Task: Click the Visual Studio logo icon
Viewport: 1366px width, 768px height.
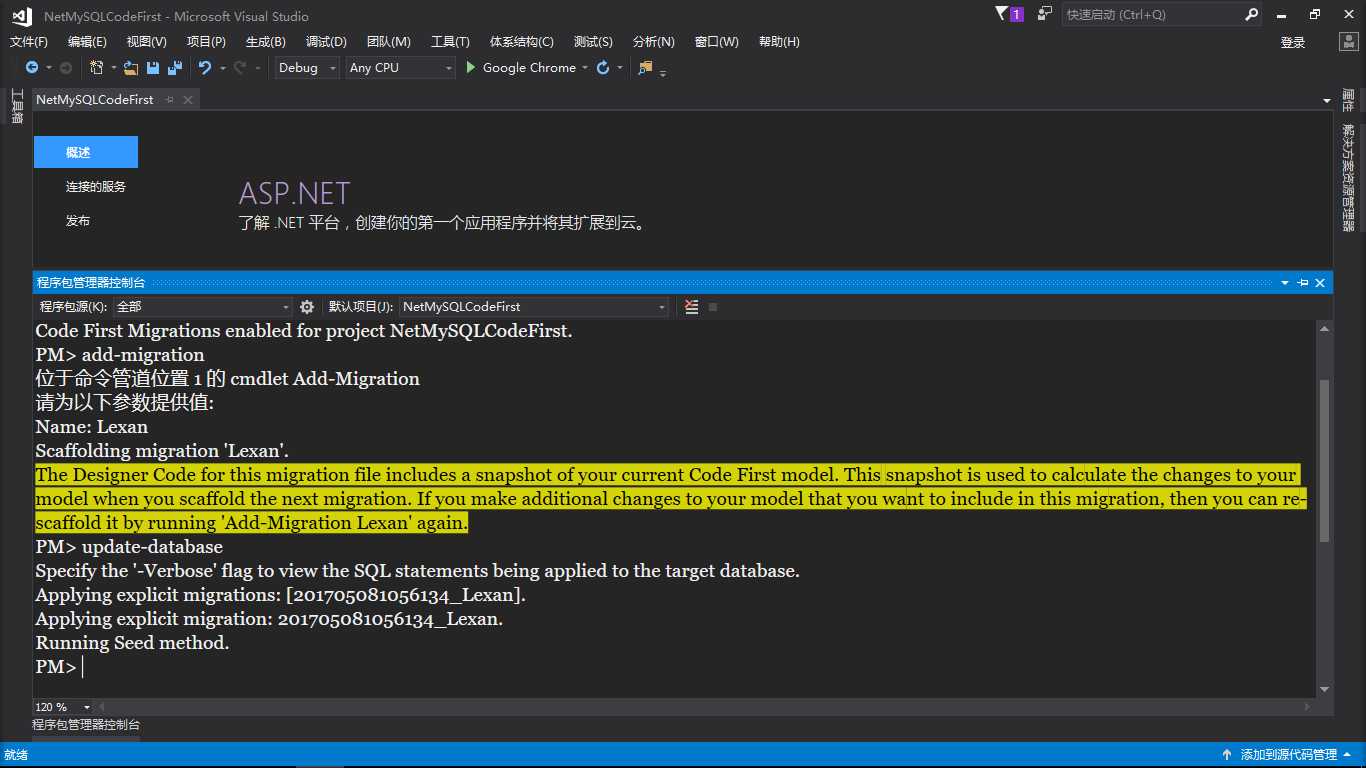Action: [22, 16]
